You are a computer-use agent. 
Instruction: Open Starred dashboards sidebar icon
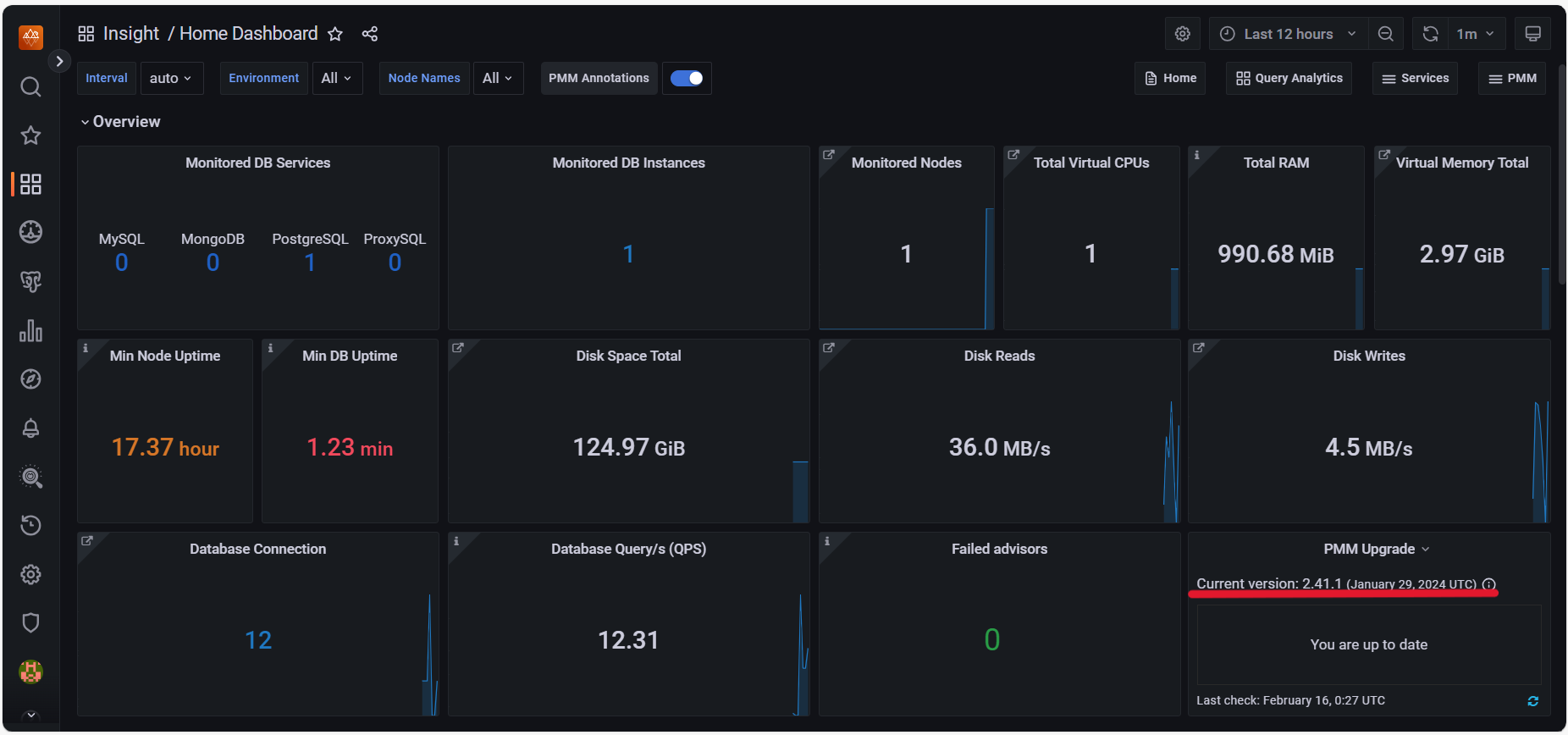tap(30, 135)
